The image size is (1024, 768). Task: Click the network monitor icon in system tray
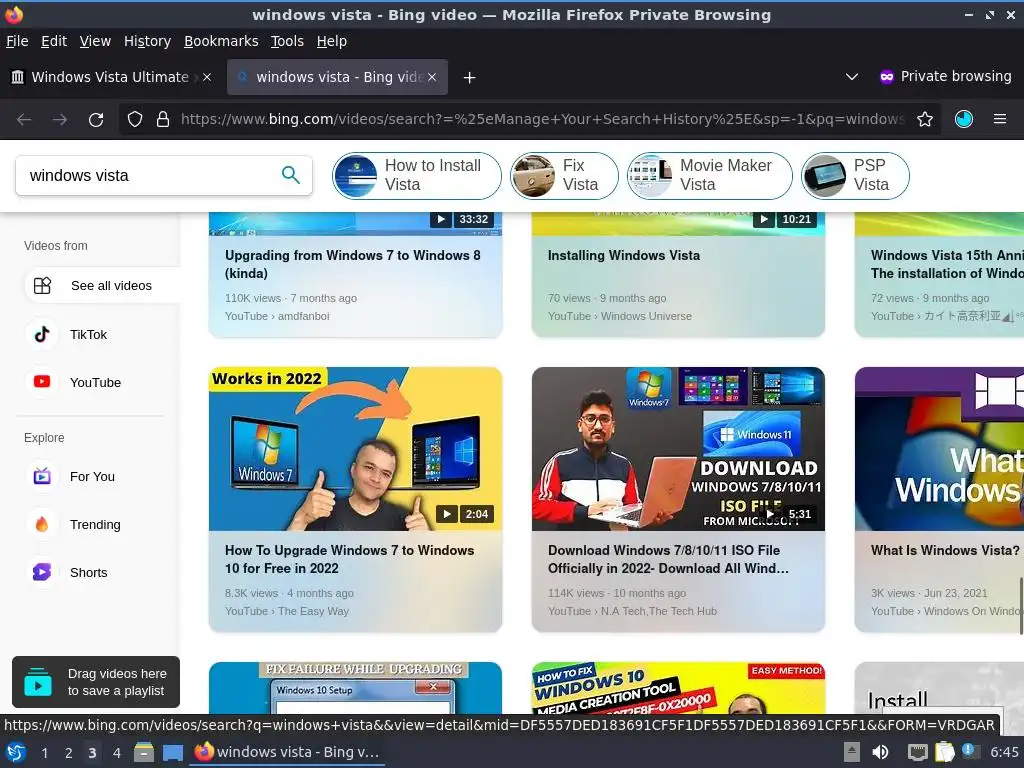coord(918,752)
